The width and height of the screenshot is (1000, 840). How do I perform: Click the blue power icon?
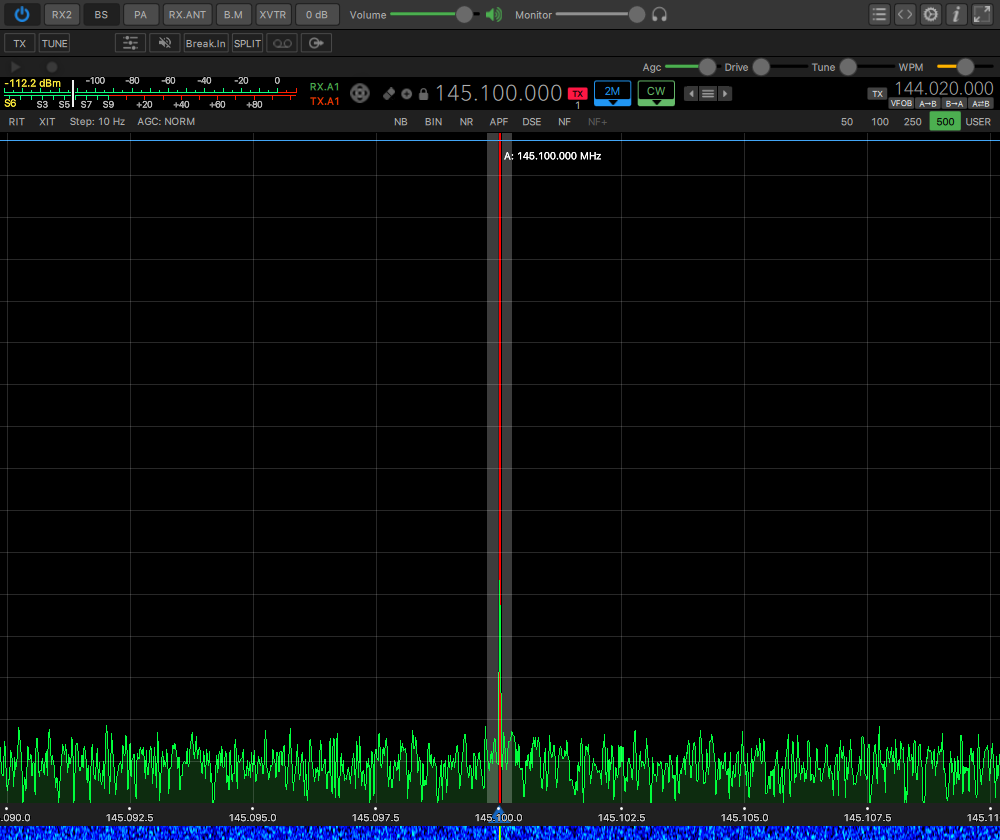click(x=22, y=15)
